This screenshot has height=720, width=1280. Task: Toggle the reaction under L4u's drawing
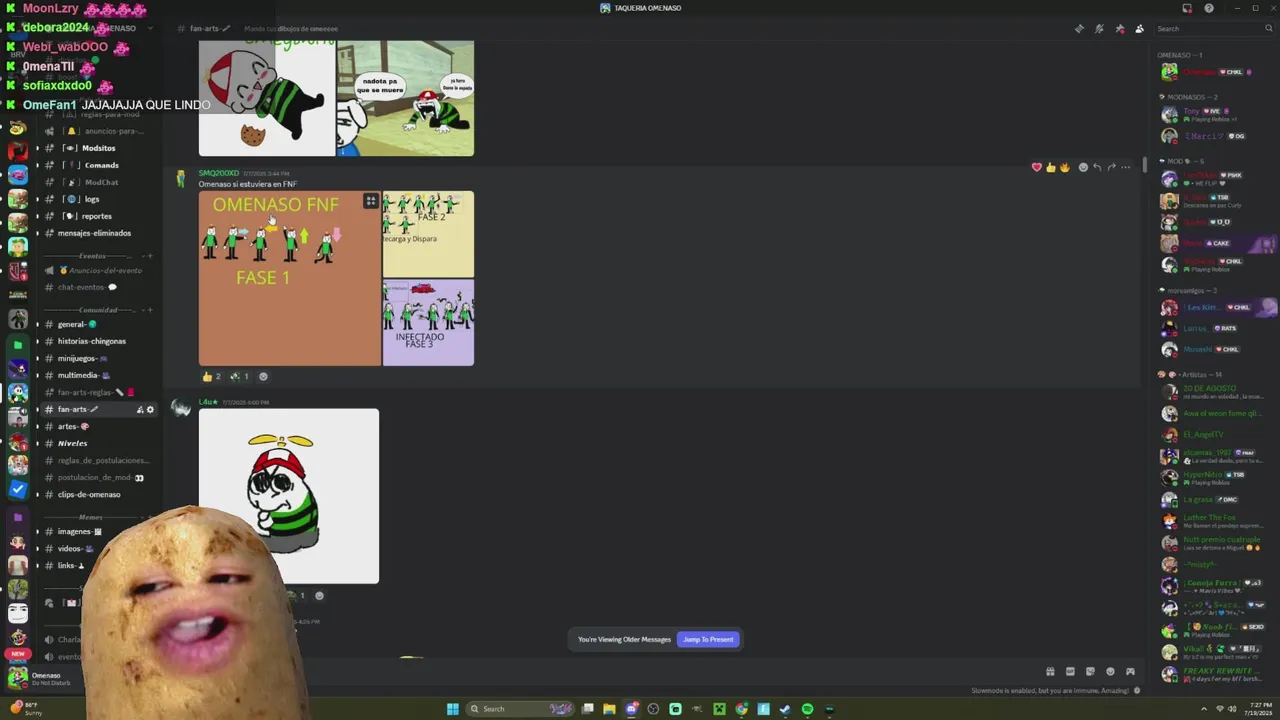[297, 595]
